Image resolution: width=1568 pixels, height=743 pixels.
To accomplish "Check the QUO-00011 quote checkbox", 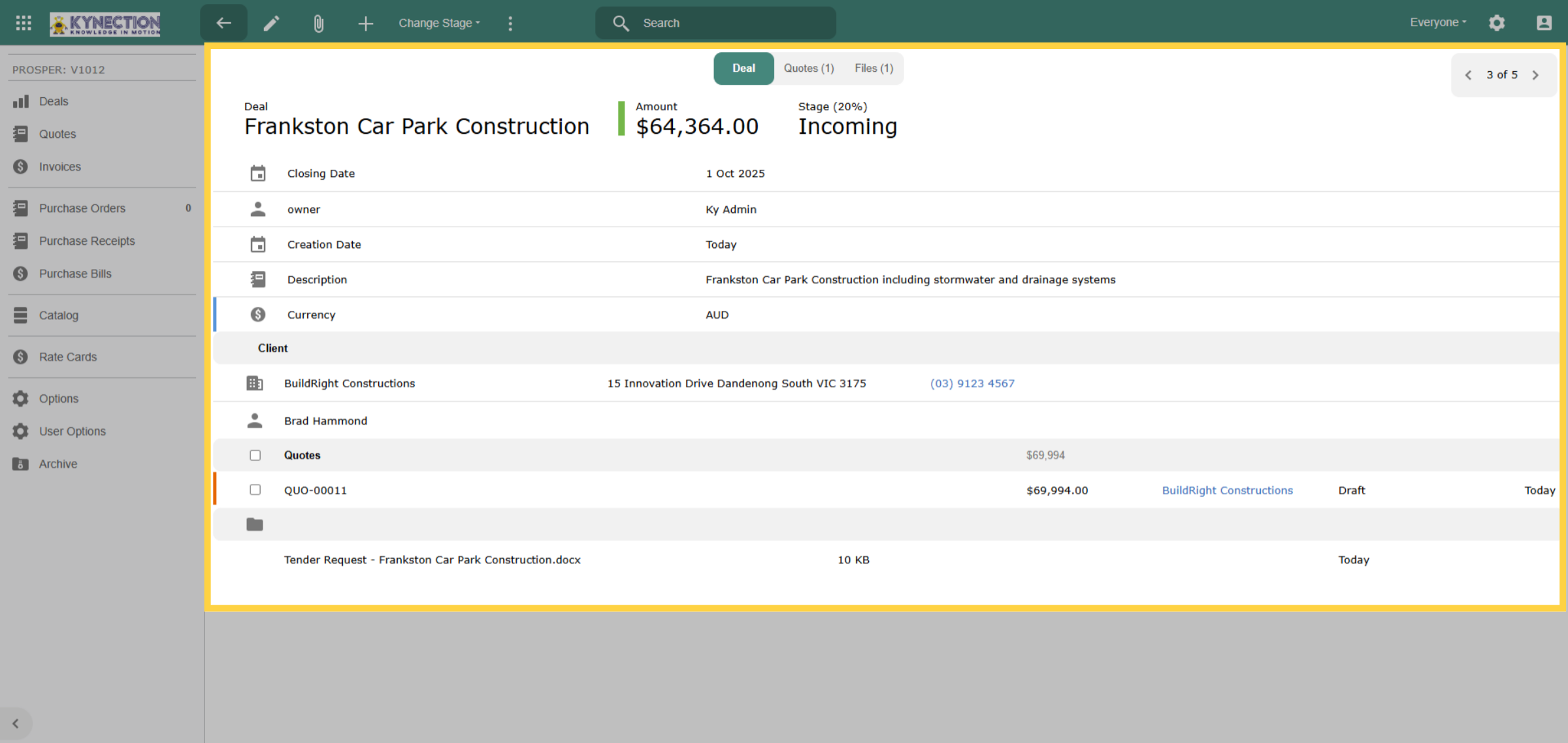I will pos(255,490).
